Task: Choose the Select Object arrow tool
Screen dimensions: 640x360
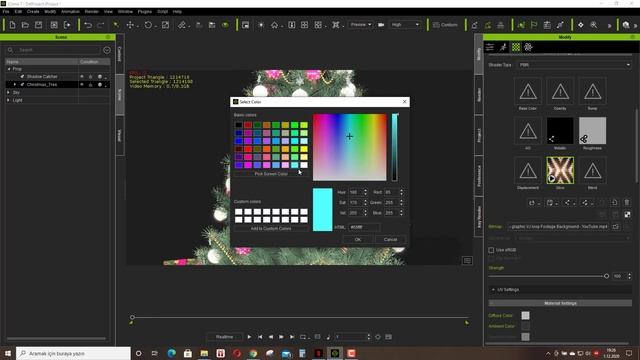Action: tap(116, 25)
